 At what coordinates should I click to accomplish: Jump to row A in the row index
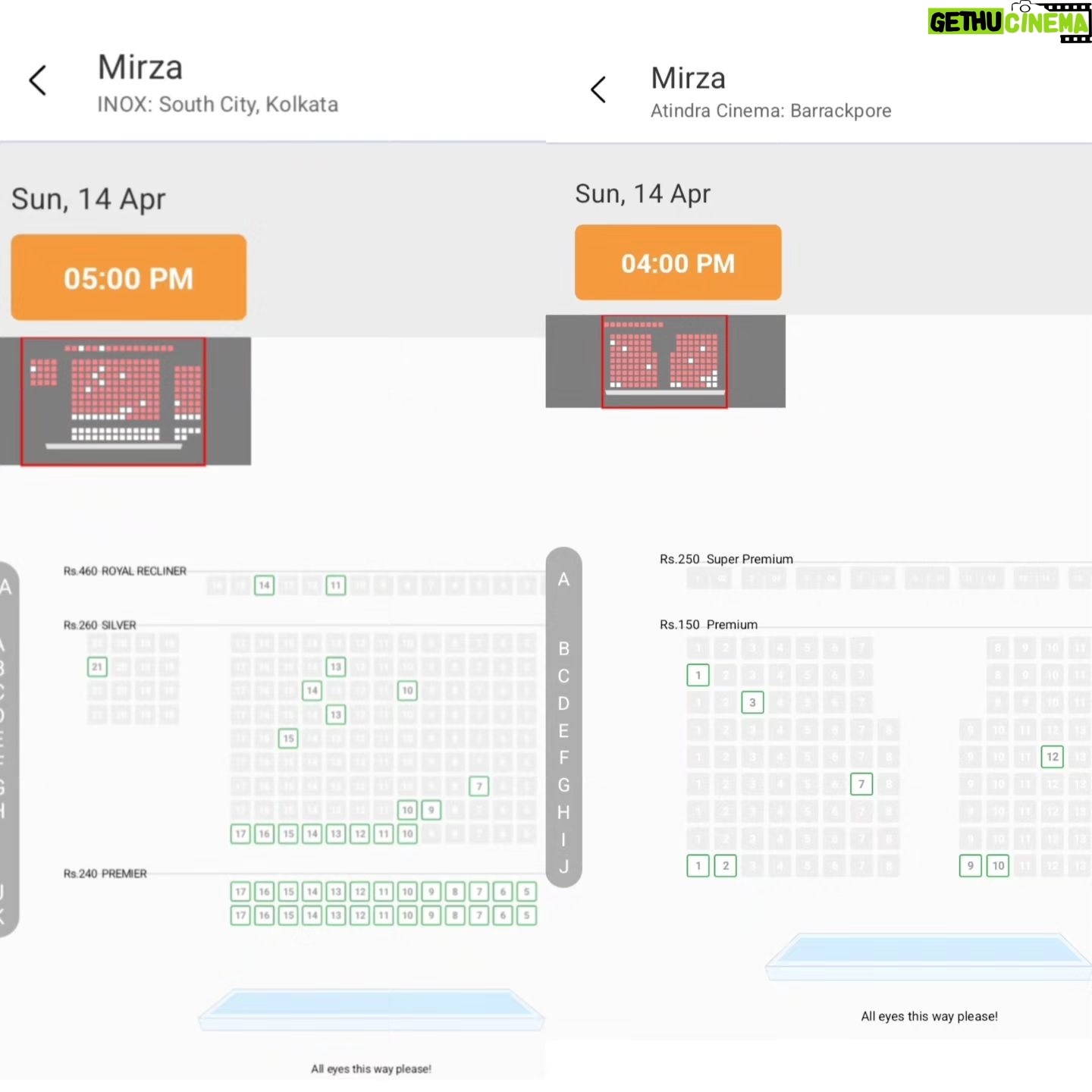tap(563, 580)
